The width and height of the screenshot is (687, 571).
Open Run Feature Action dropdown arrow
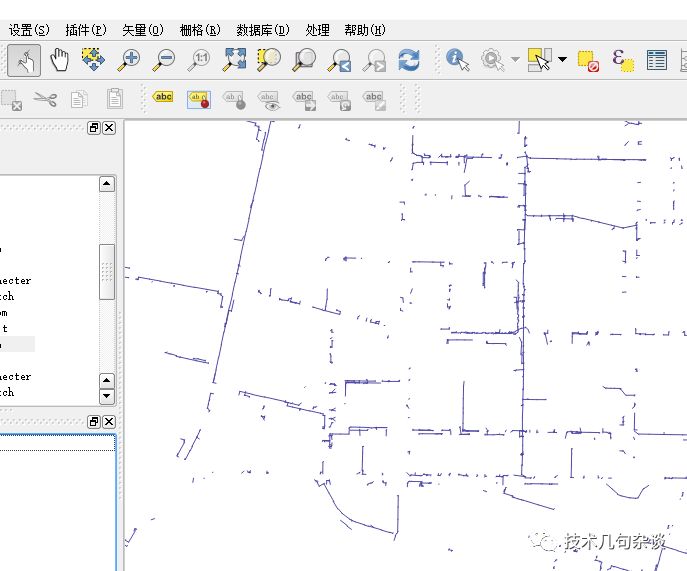tap(515, 59)
